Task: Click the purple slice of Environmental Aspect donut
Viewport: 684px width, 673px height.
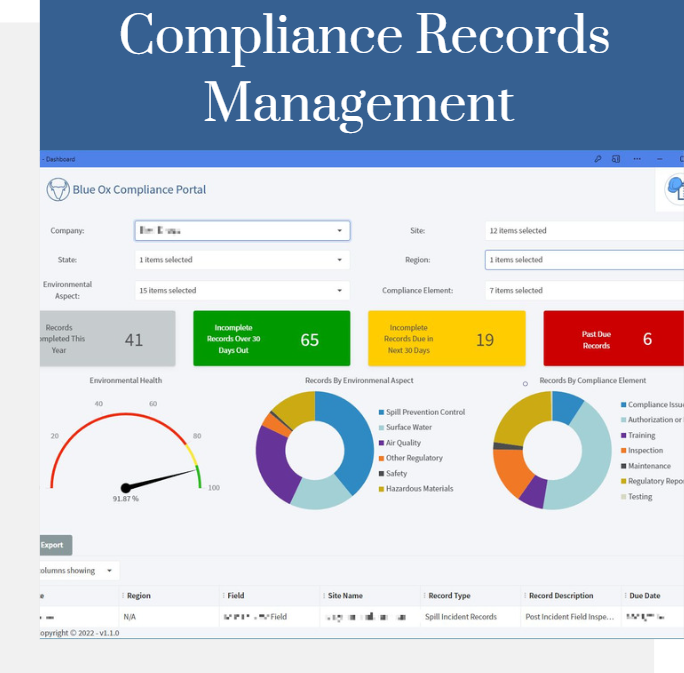Action: coord(274,465)
